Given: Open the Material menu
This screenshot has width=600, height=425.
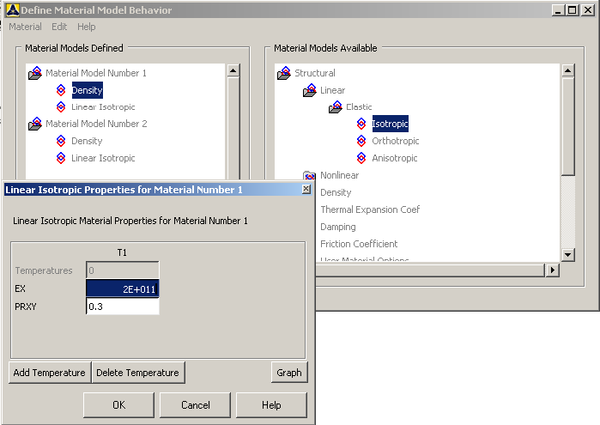Looking at the screenshot, I should coord(25,26).
